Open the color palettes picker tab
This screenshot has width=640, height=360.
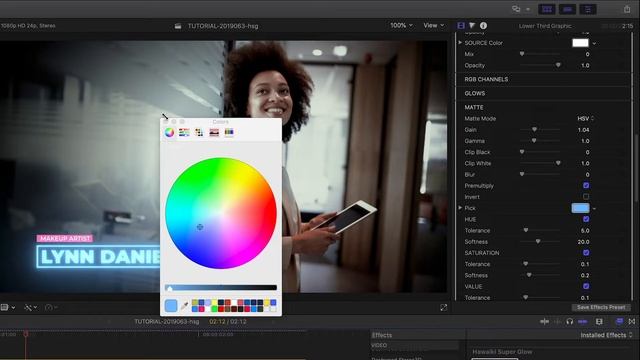coord(199,132)
